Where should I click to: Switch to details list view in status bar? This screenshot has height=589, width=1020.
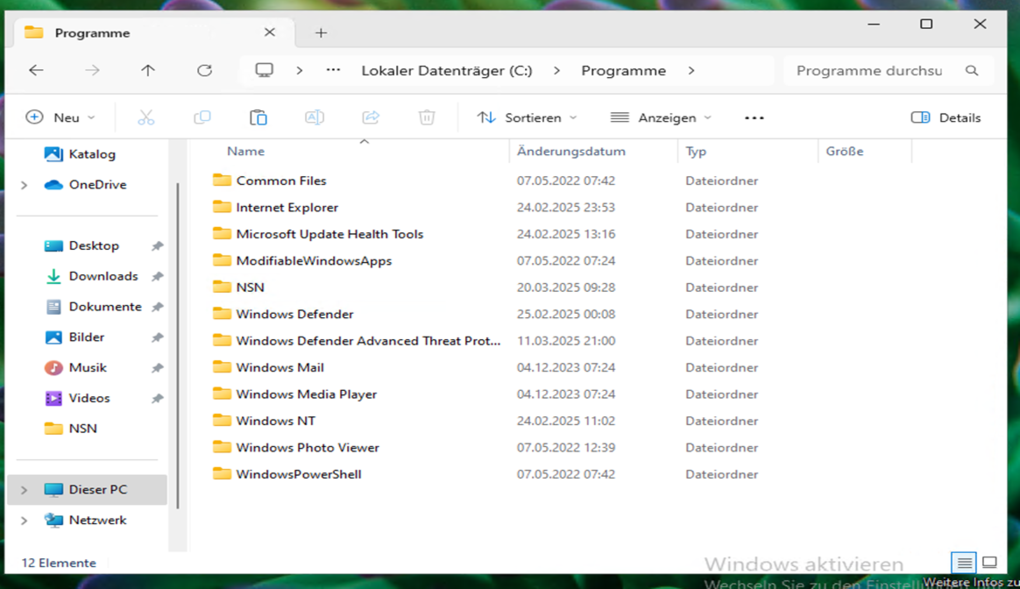(x=963, y=563)
